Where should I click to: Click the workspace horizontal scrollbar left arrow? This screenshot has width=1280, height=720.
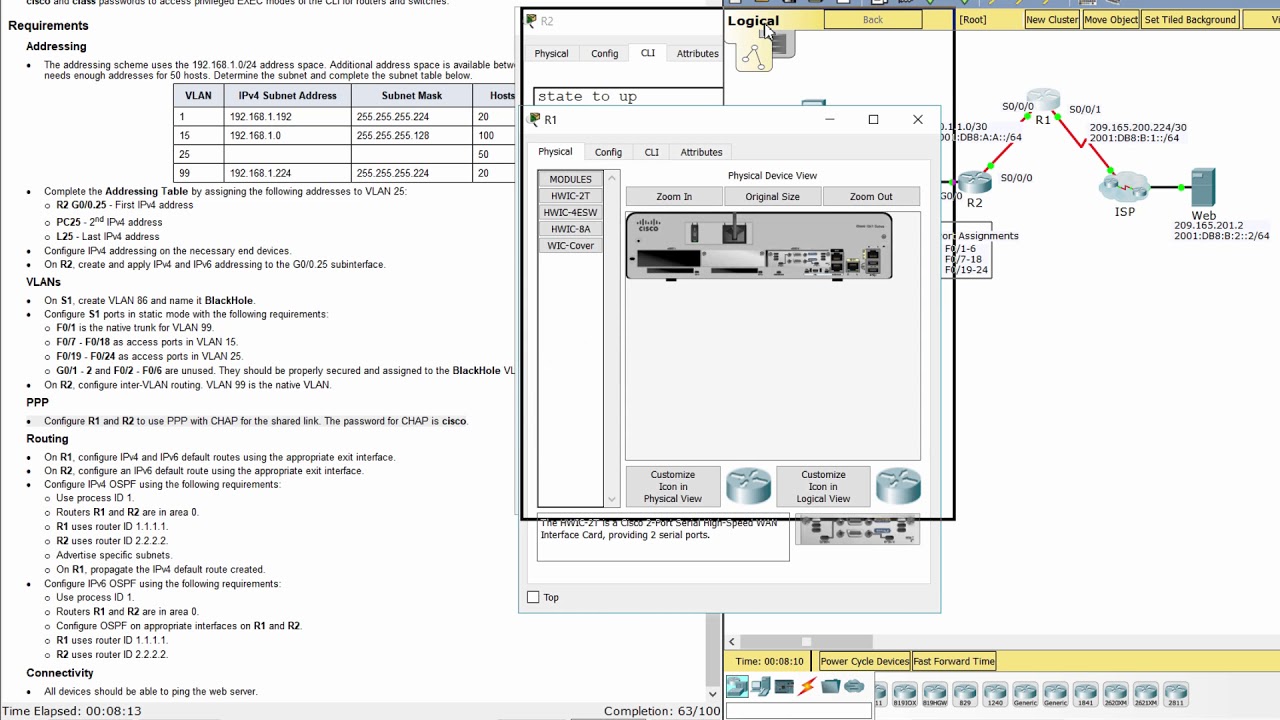pyautogui.click(x=731, y=641)
